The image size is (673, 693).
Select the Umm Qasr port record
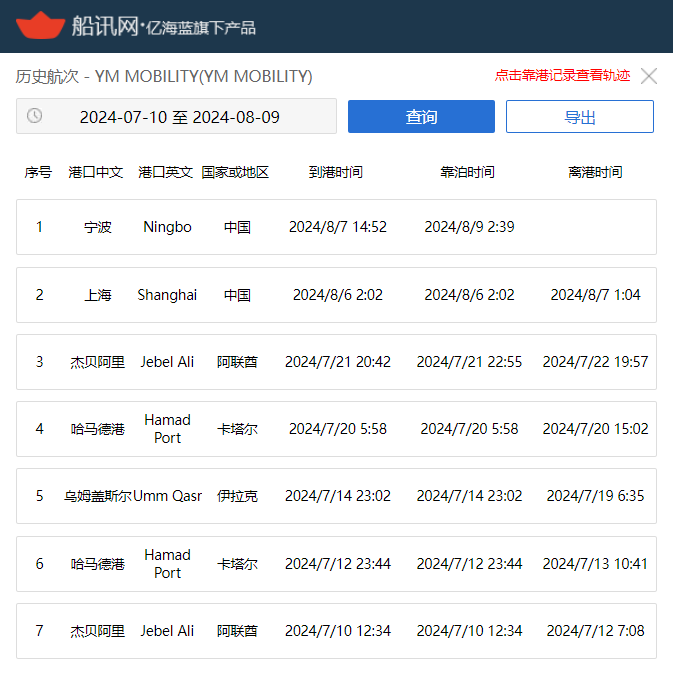(167, 496)
